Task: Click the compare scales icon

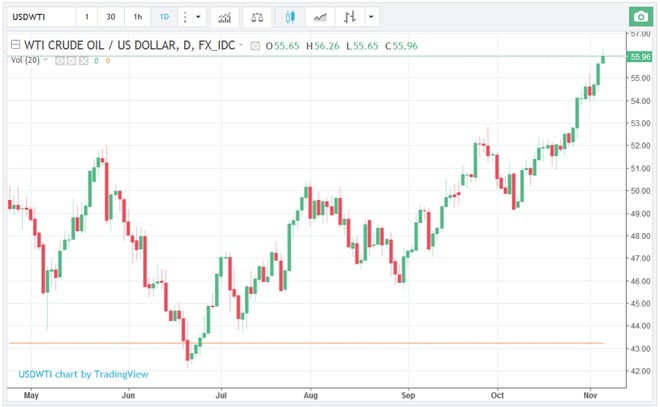Action: pyautogui.click(x=258, y=17)
